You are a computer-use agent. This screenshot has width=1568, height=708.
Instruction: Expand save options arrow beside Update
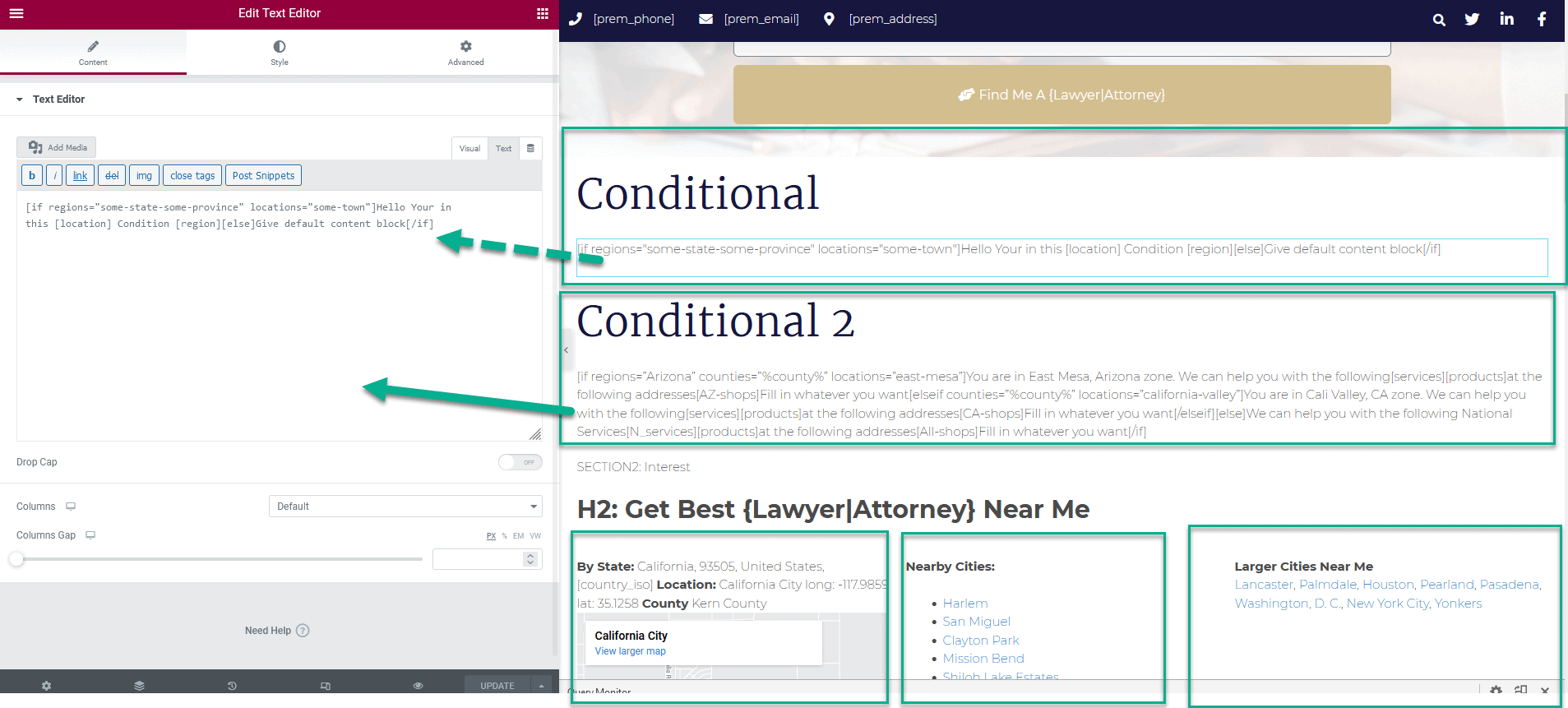(541, 686)
